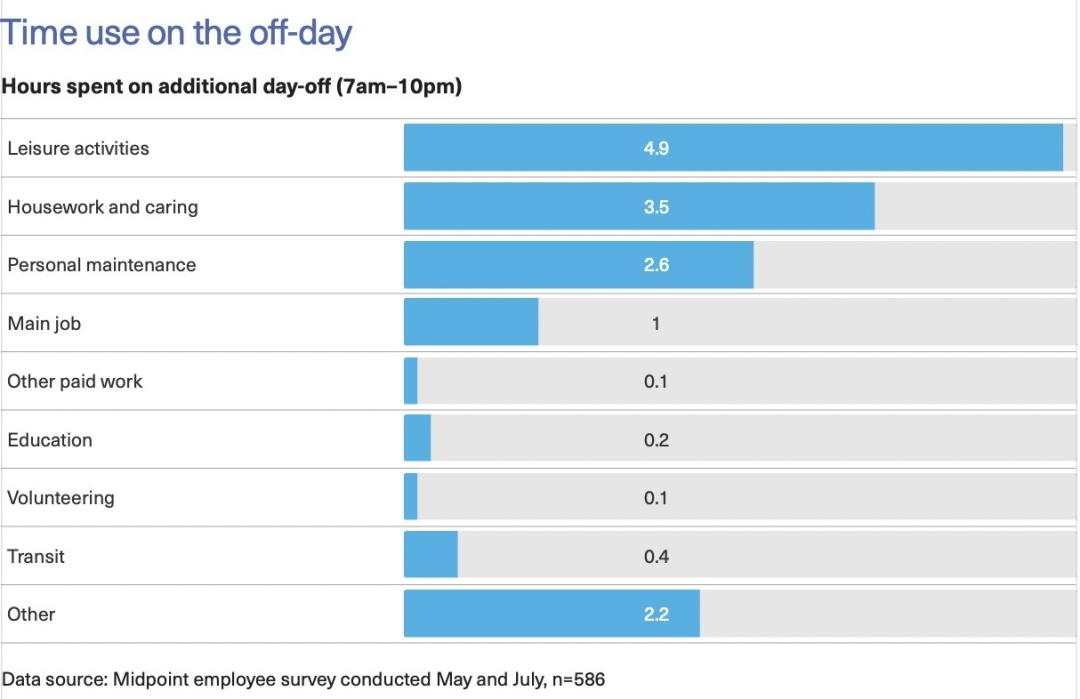Click the "Volunteering" row label
Viewport: 1080px width, 699px height.
pos(61,498)
